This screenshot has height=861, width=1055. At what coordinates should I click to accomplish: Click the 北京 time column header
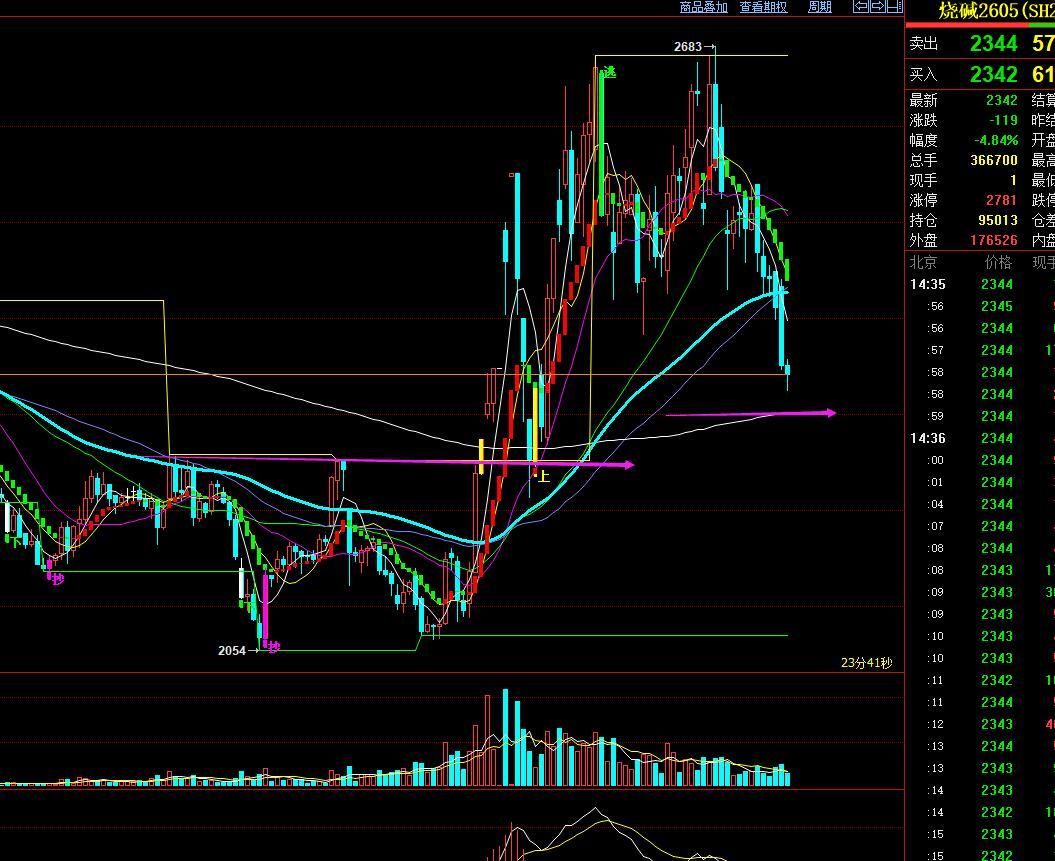pyautogui.click(x=923, y=262)
